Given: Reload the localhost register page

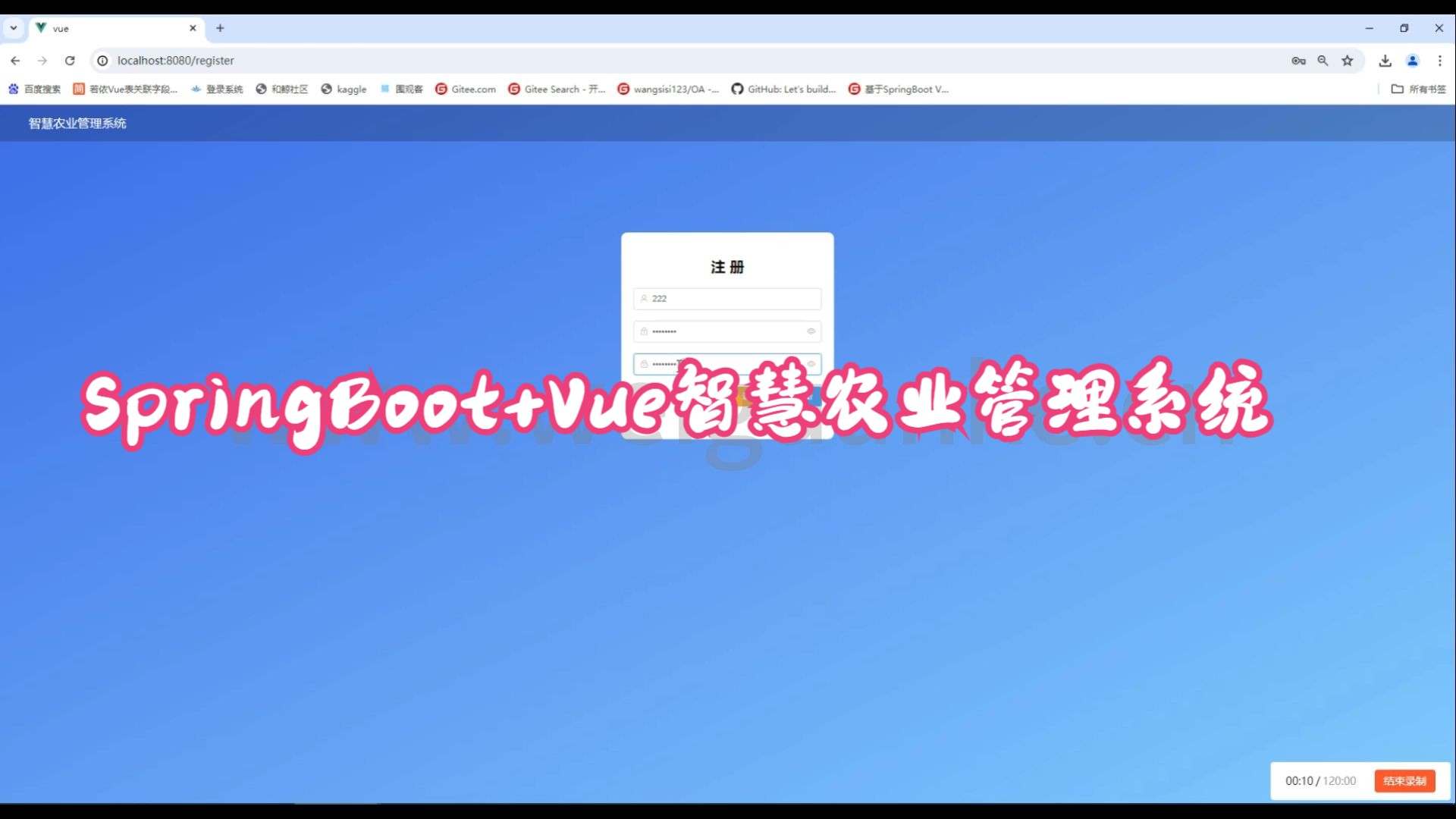Looking at the screenshot, I should click(70, 61).
